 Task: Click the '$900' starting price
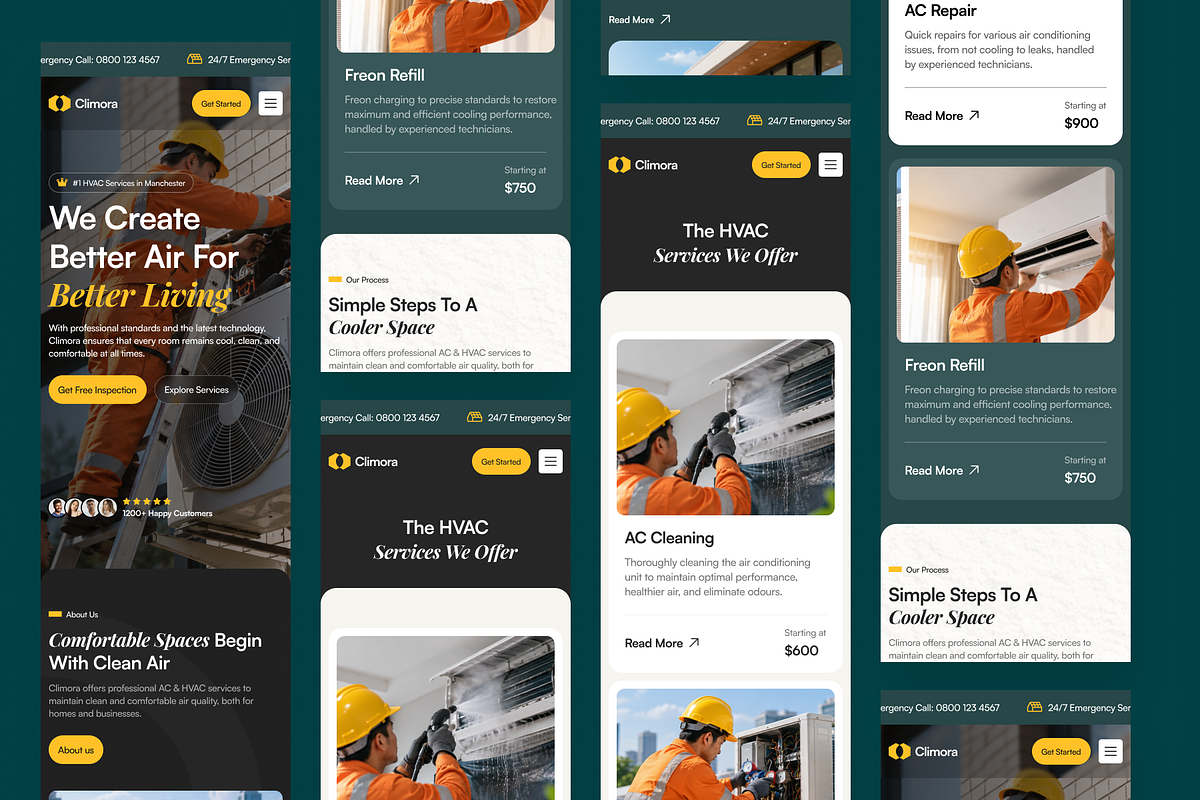[x=1082, y=123]
